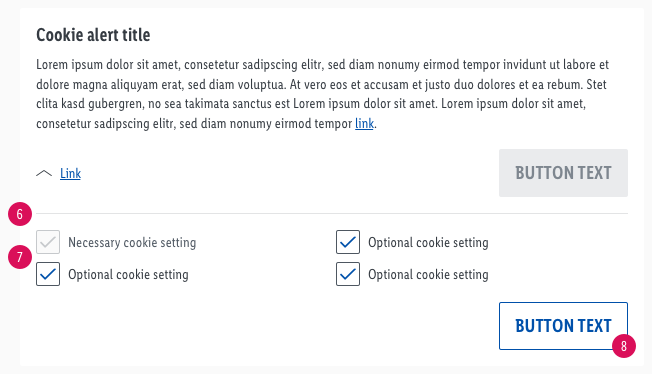Click the horizontal divider line above checkboxes

click(x=332, y=213)
